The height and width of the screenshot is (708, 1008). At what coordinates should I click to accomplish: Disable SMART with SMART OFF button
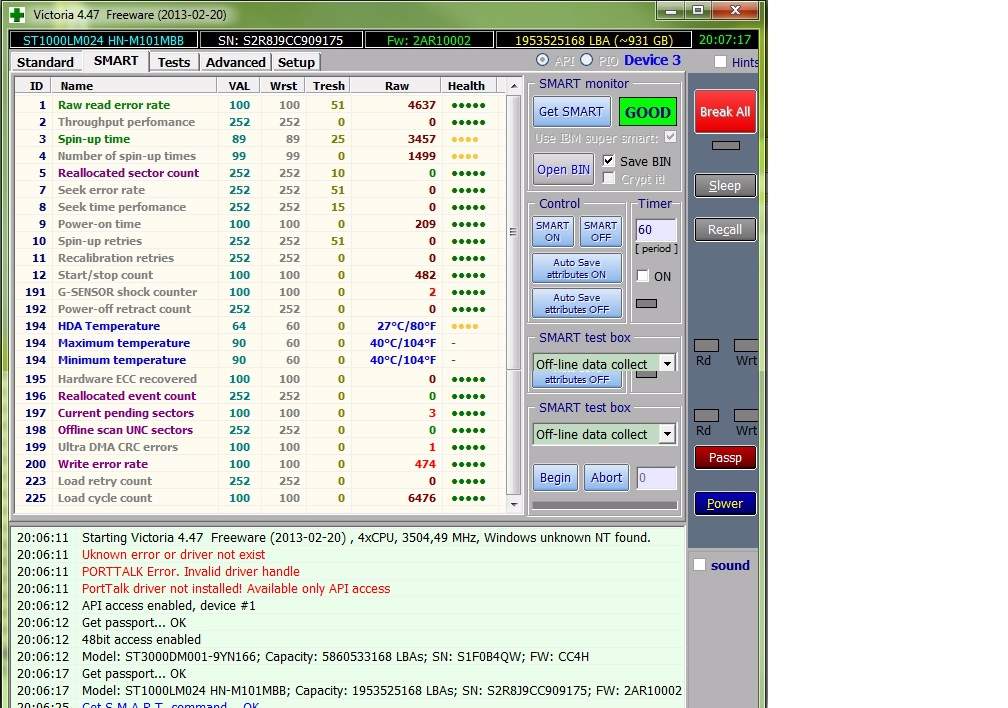(601, 231)
